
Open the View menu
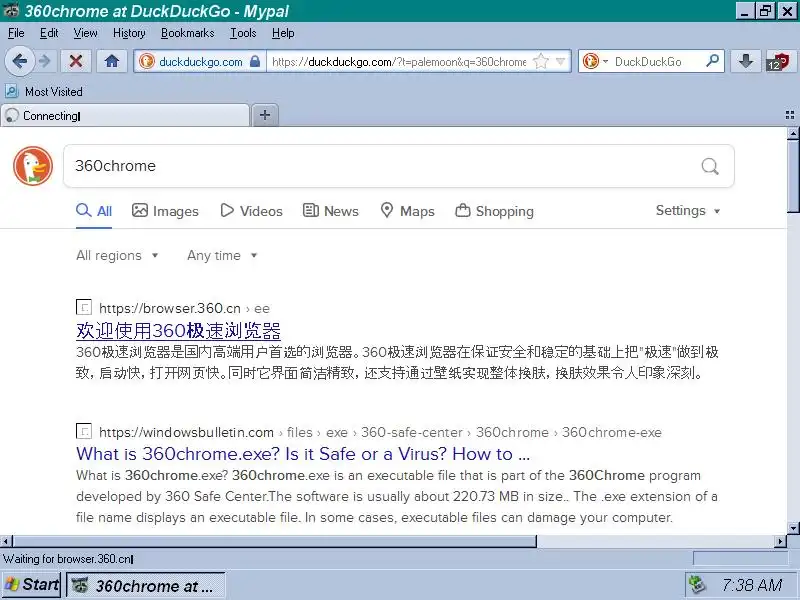(x=85, y=33)
